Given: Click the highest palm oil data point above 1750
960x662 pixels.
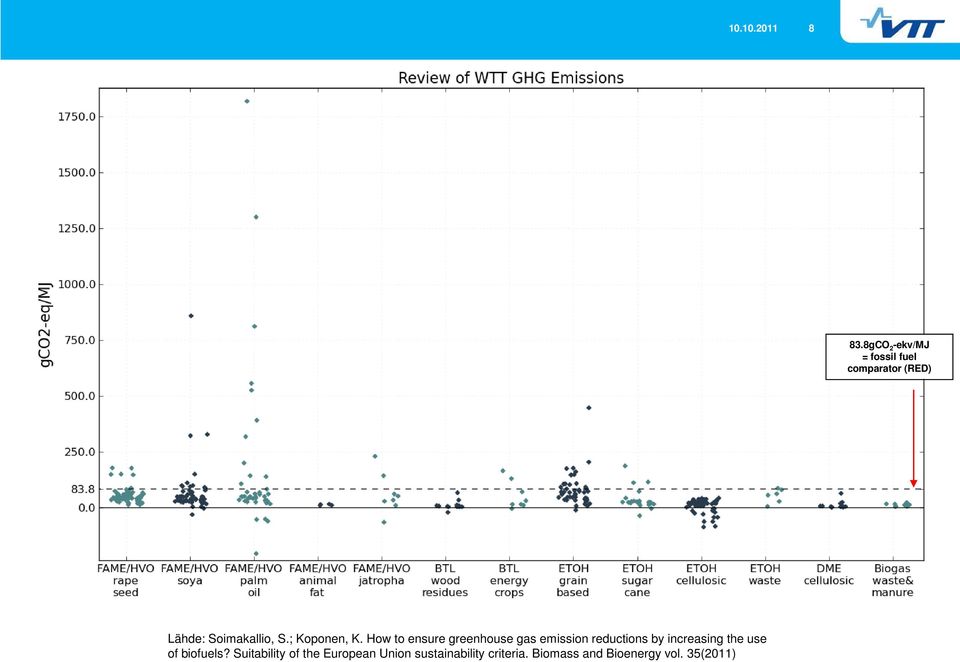Looking at the screenshot, I should coord(247,102).
